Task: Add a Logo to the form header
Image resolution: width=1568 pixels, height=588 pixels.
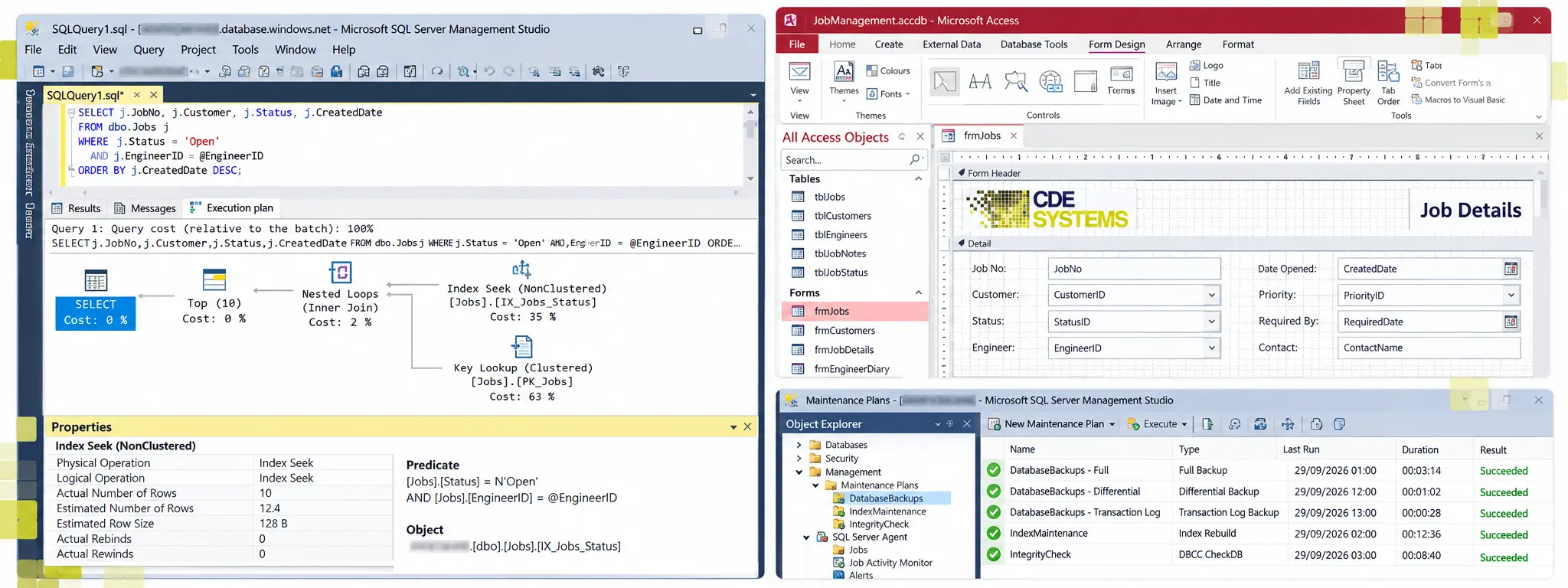Action: (1207, 66)
